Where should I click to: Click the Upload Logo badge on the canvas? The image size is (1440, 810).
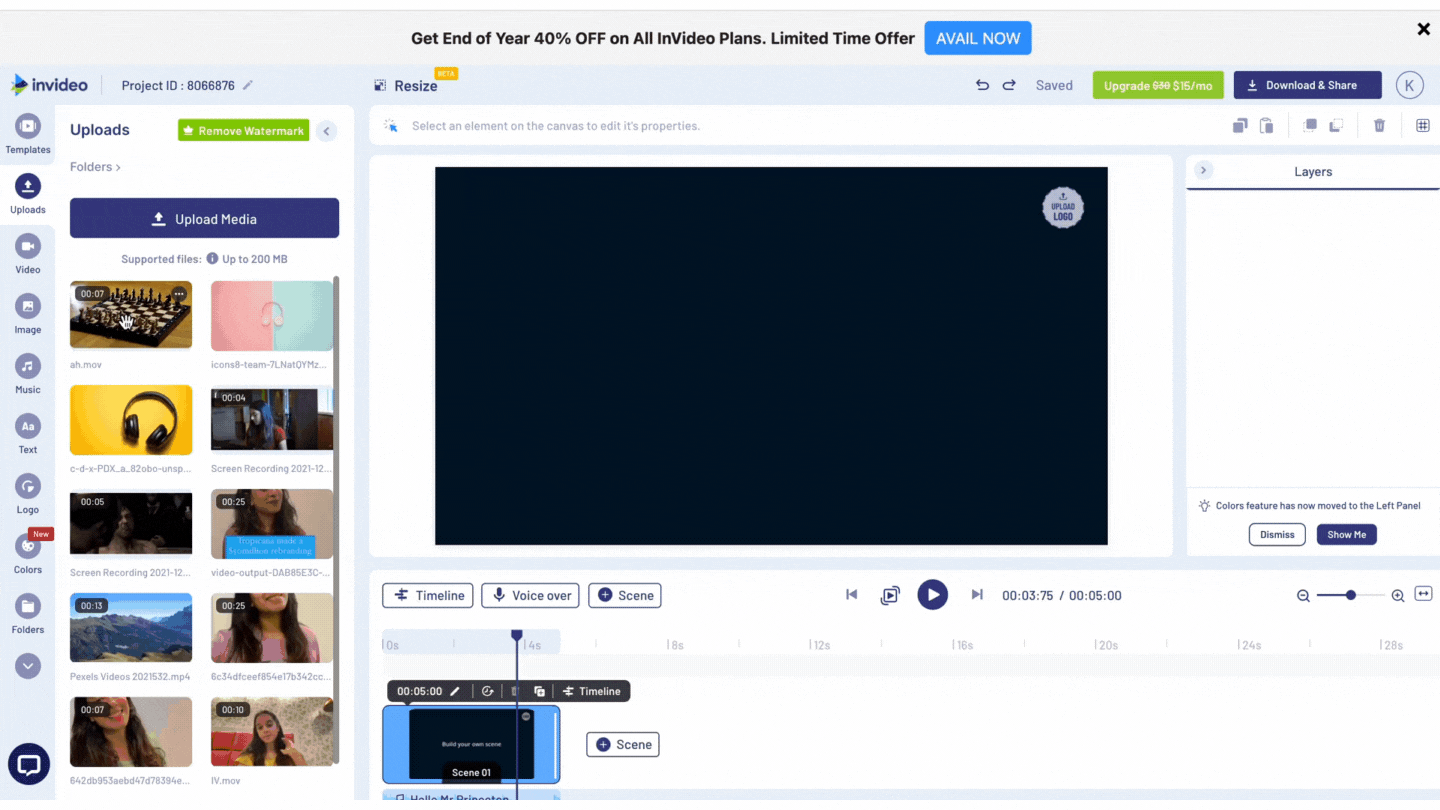(1063, 207)
